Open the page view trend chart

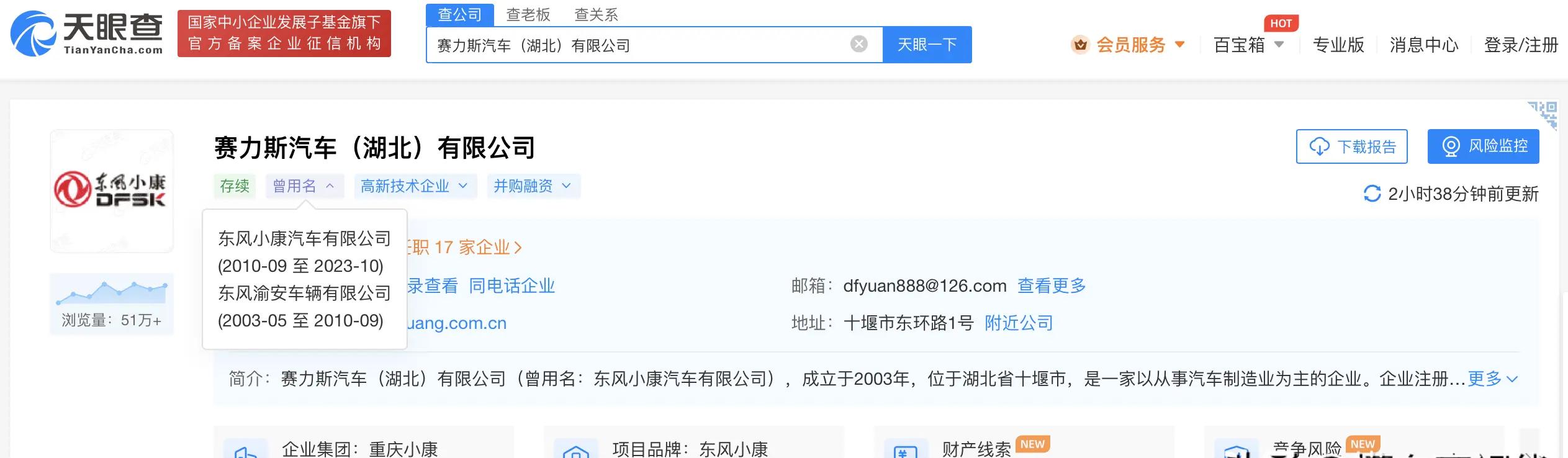tap(112, 293)
